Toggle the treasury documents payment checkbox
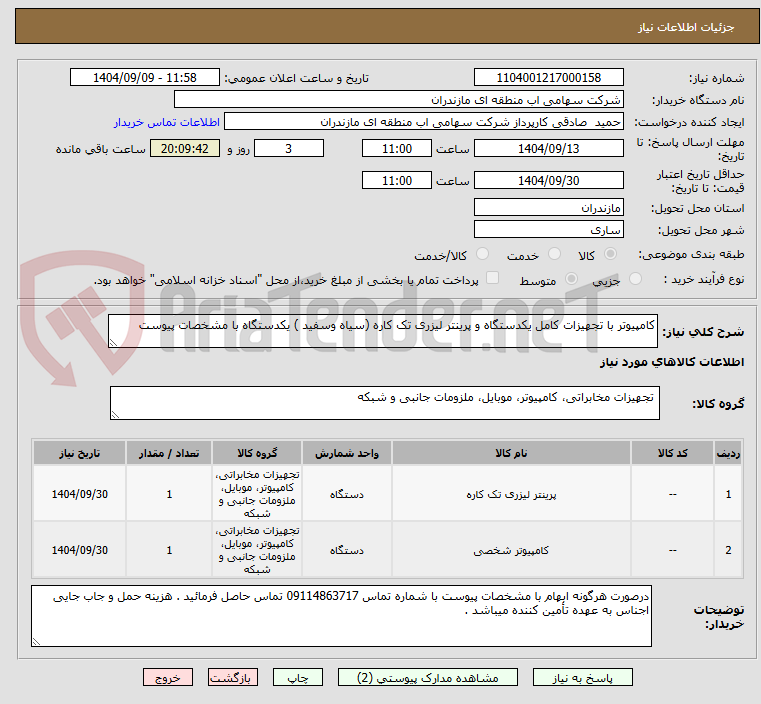The height and width of the screenshot is (704, 761). [x=491, y=279]
